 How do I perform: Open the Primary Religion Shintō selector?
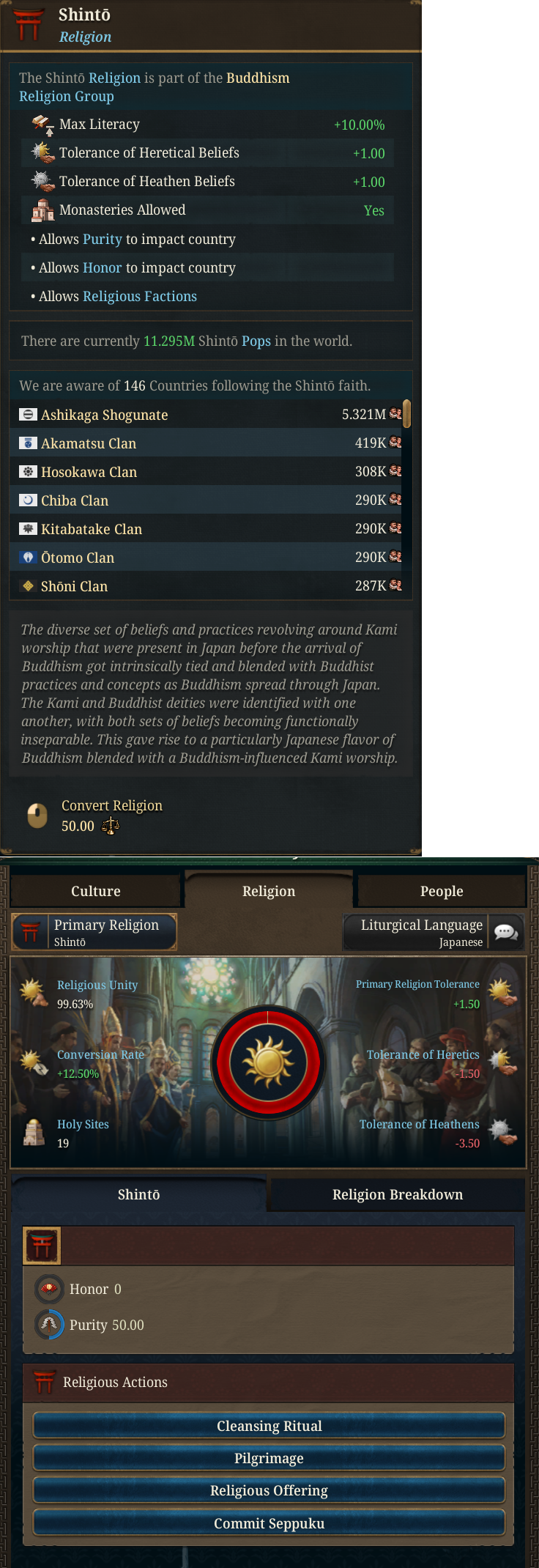tap(94, 932)
